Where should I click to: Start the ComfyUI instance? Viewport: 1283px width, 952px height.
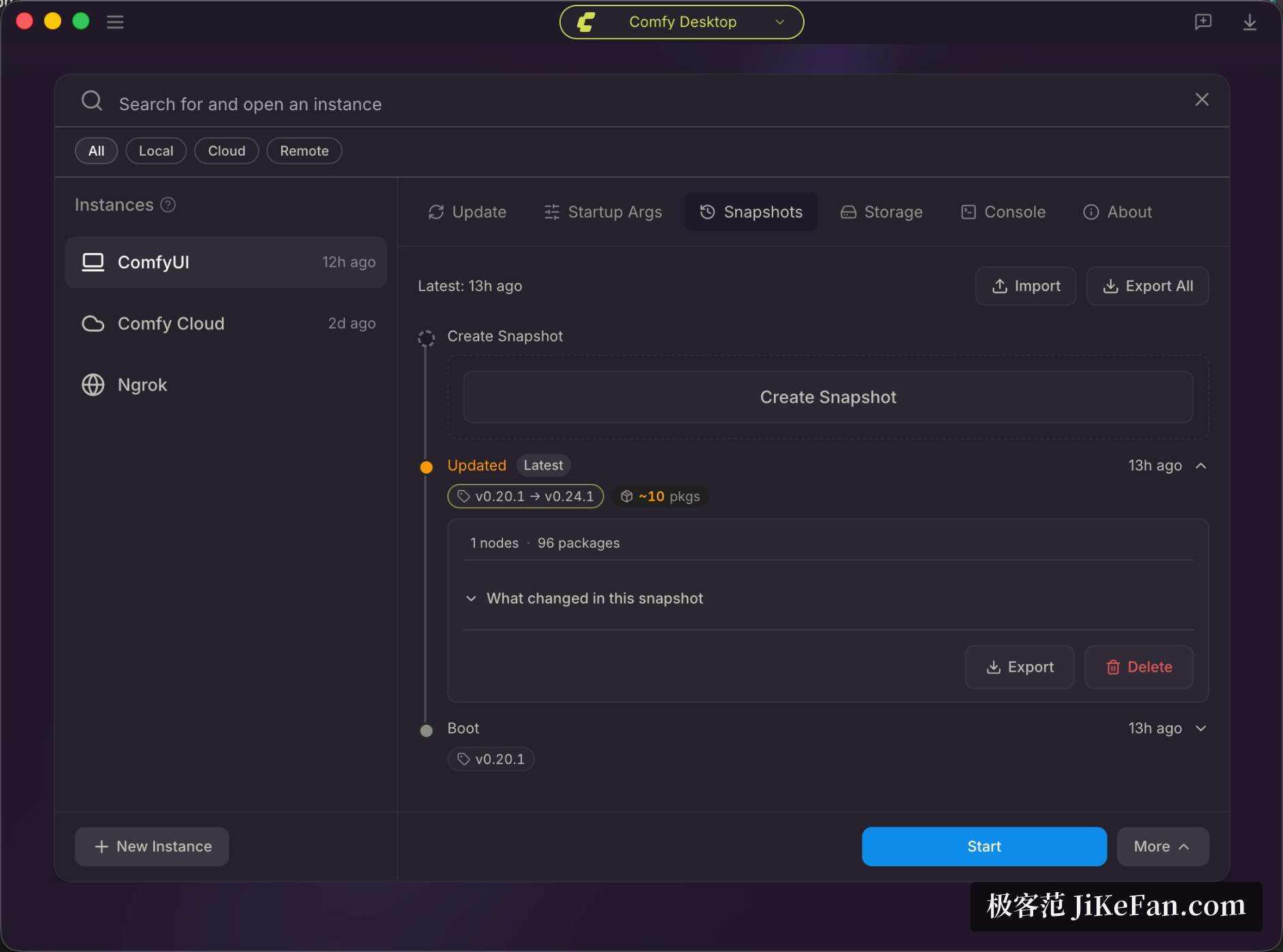pyautogui.click(x=984, y=847)
